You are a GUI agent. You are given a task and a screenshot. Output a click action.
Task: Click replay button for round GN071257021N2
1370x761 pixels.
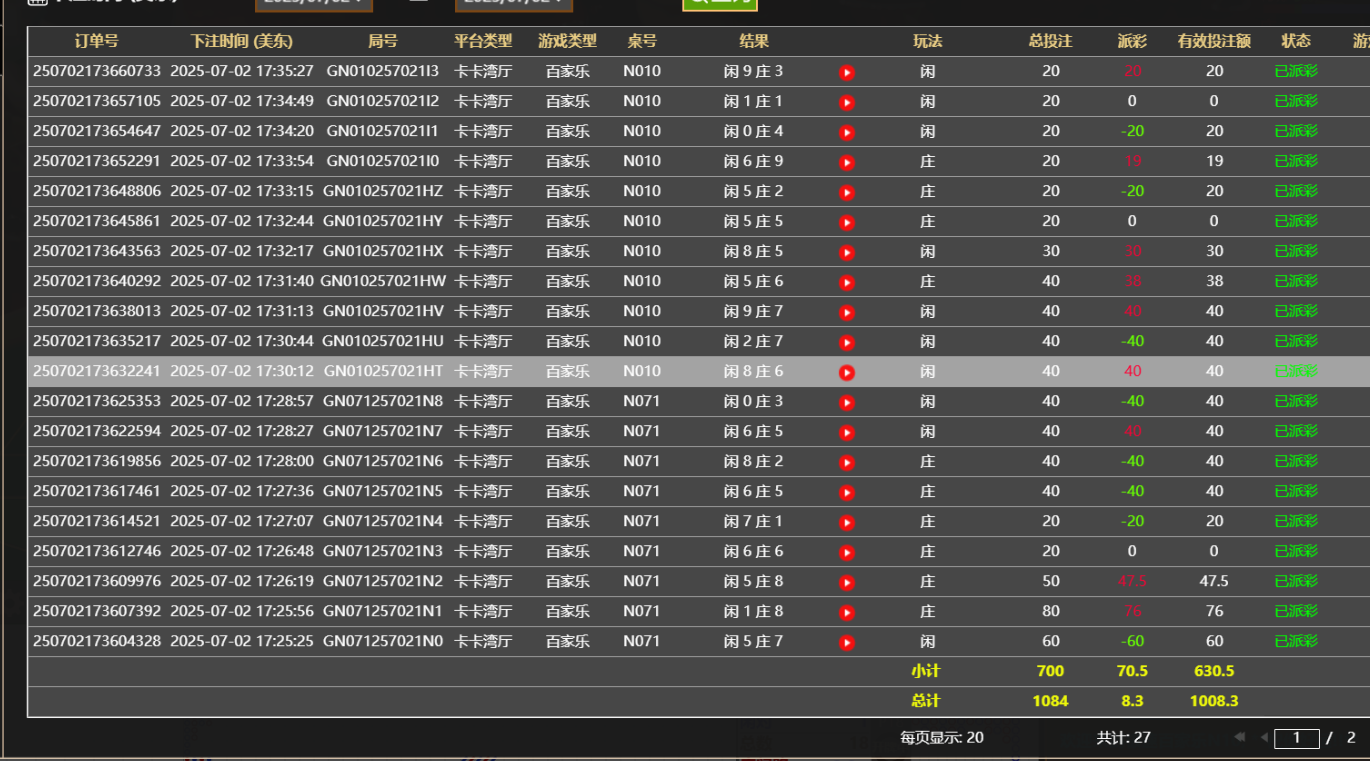point(847,582)
